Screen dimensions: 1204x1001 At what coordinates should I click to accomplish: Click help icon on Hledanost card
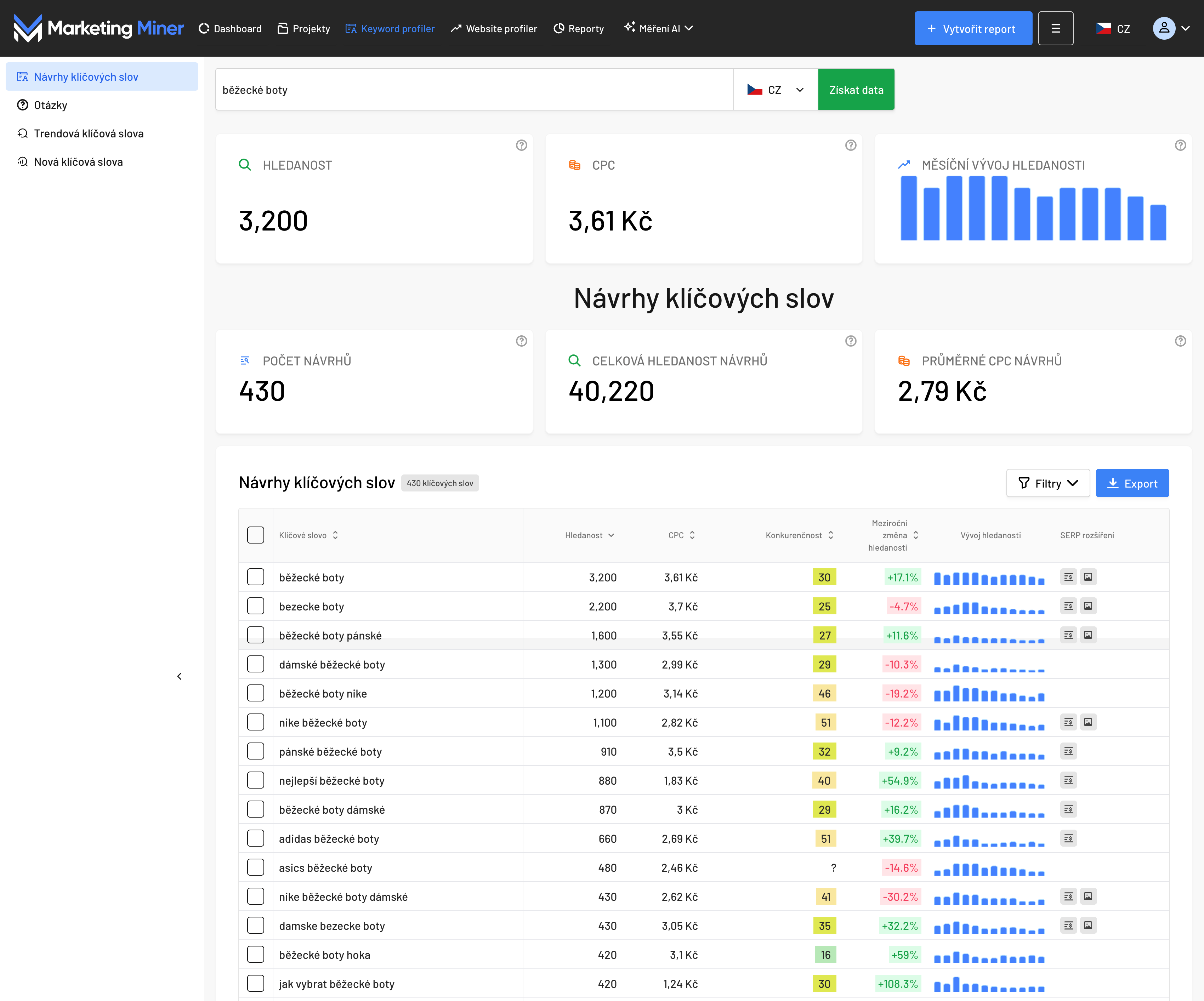[x=521, y=145]
